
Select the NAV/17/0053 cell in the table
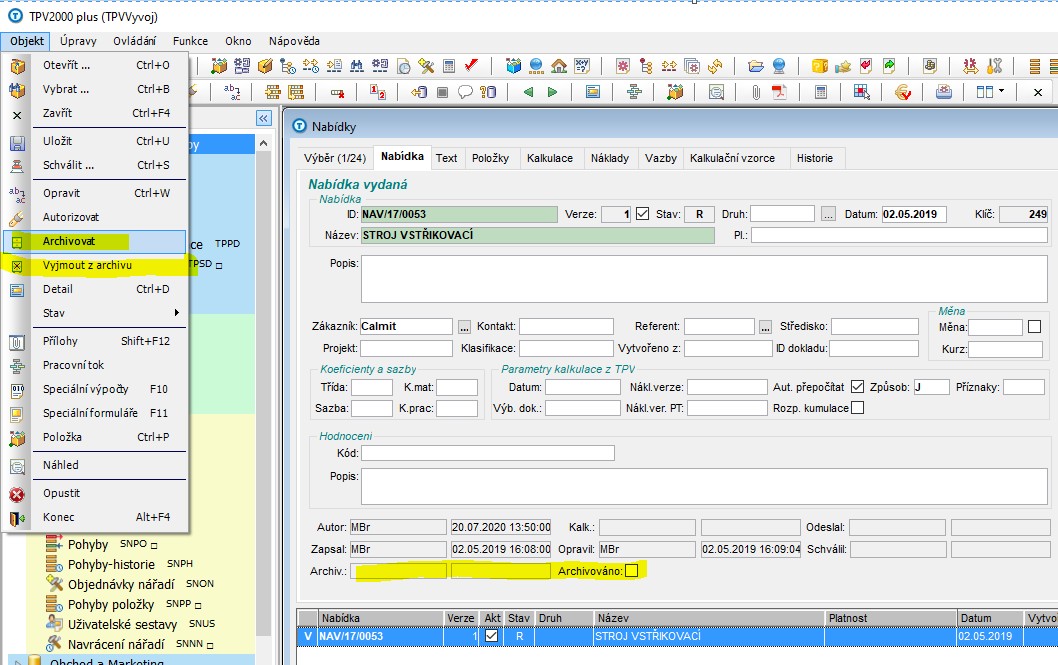pos(381,635)
